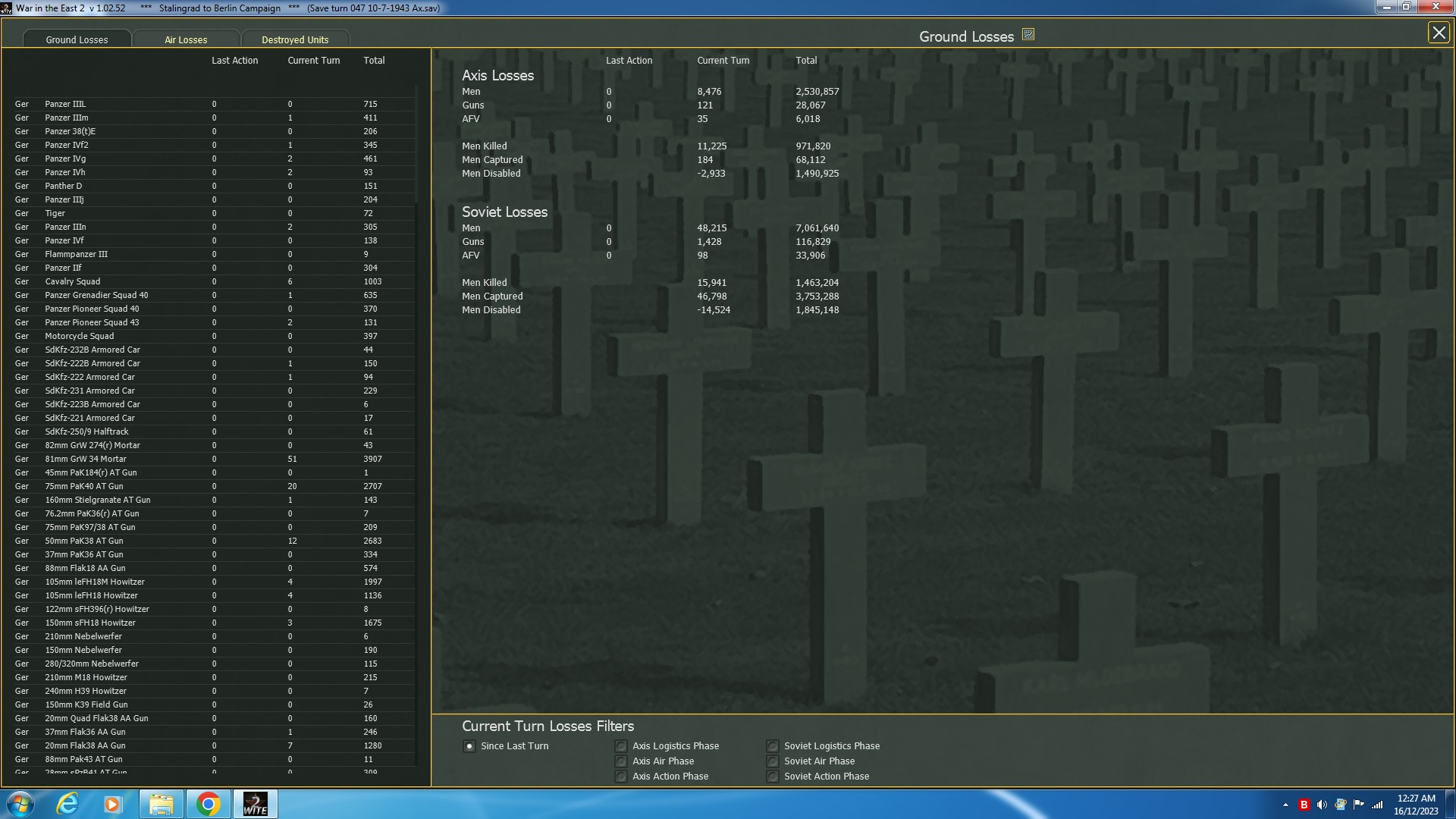
Task: Launch Google Chrome from the taskbar
Action: click(208, 804)
